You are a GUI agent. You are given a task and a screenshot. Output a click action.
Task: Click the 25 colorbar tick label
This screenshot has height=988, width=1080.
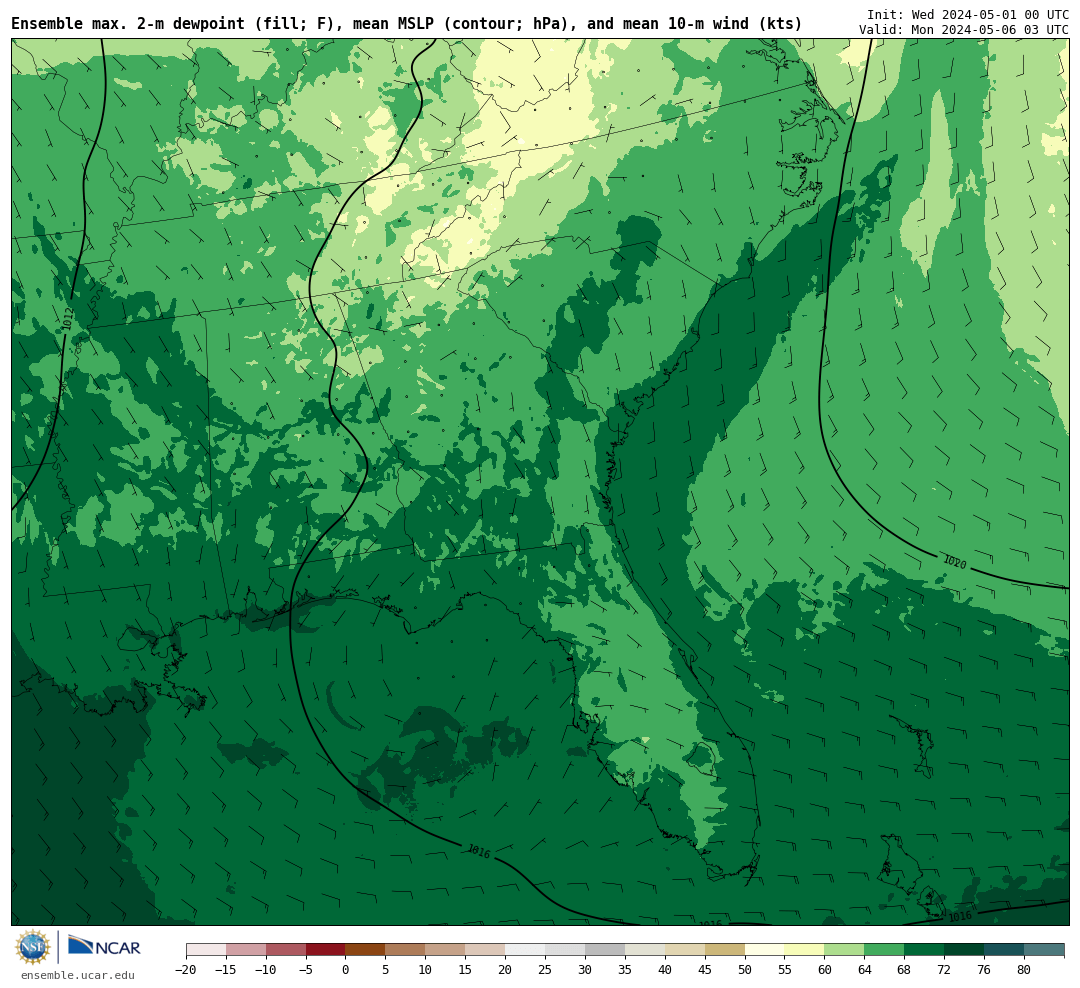coord(546,969)
